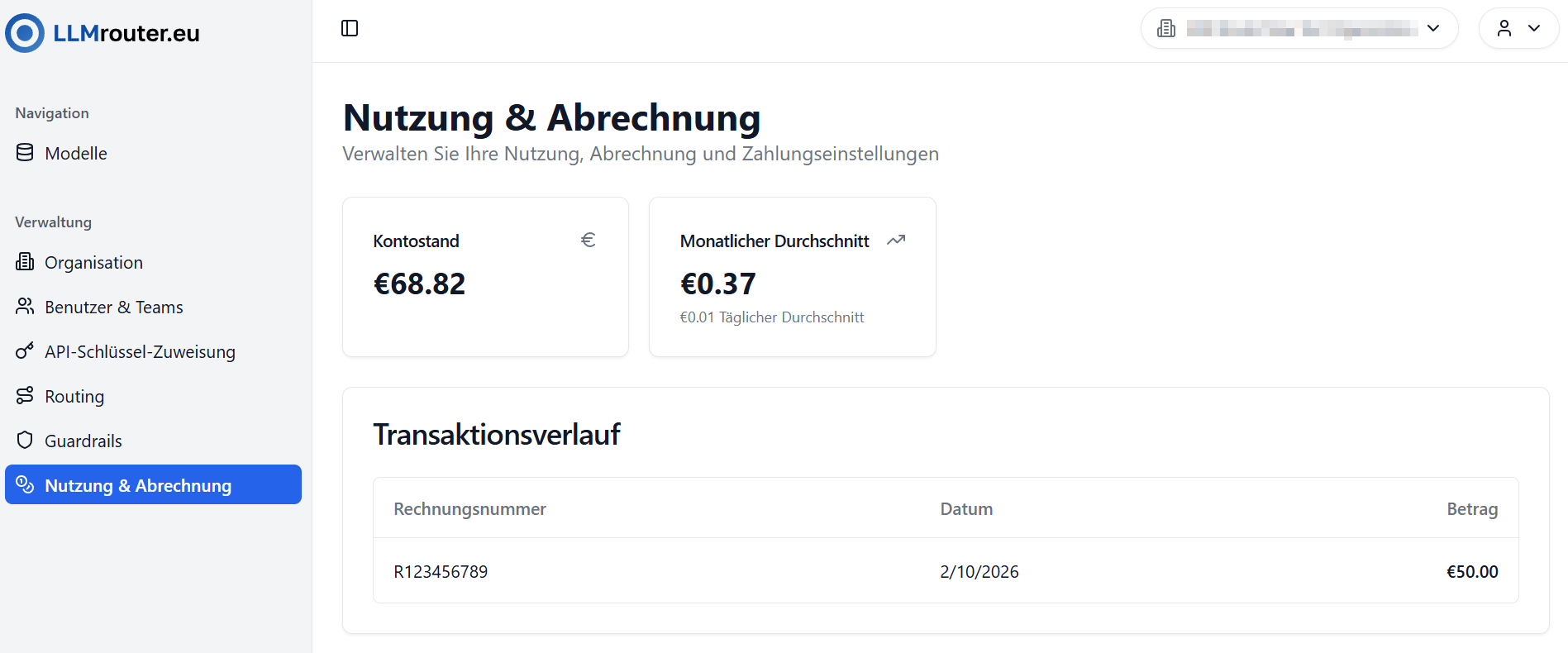Toggle the building icon in the organization selector

(1166, 27)
